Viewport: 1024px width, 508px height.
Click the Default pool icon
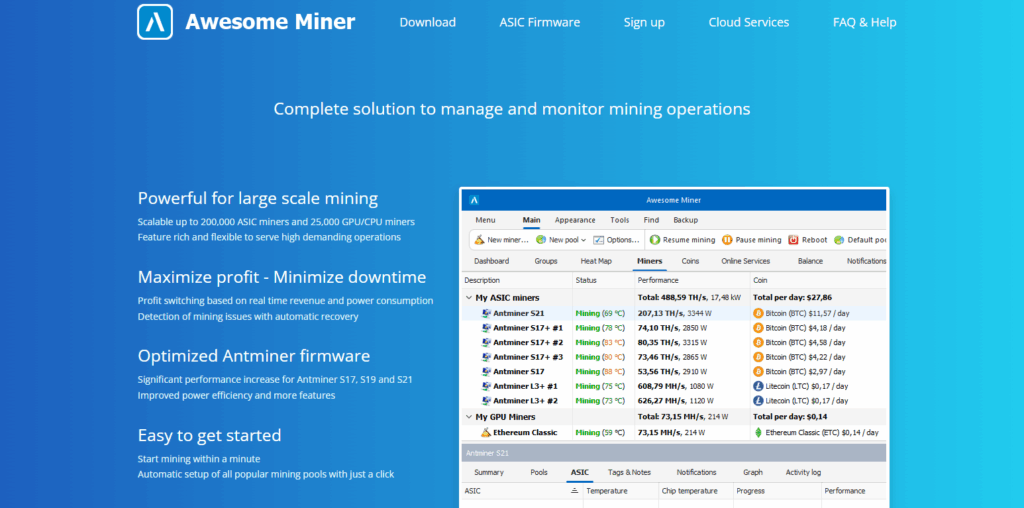(839, 240)
